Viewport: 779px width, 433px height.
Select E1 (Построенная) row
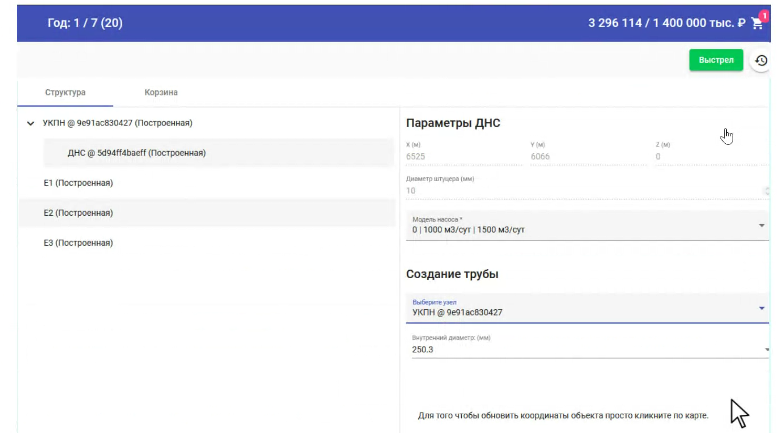click(x=207, y=183)
